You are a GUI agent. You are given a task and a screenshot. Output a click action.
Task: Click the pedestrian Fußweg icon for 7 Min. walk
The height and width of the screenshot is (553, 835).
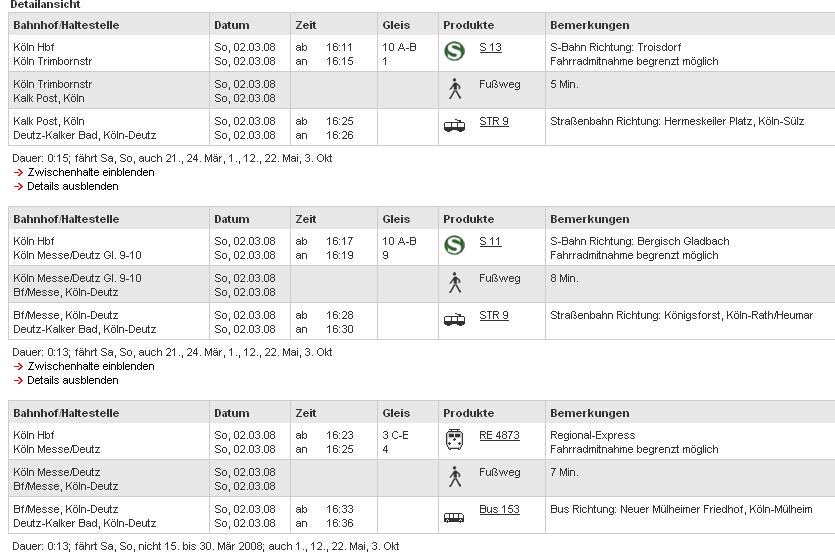455,476
